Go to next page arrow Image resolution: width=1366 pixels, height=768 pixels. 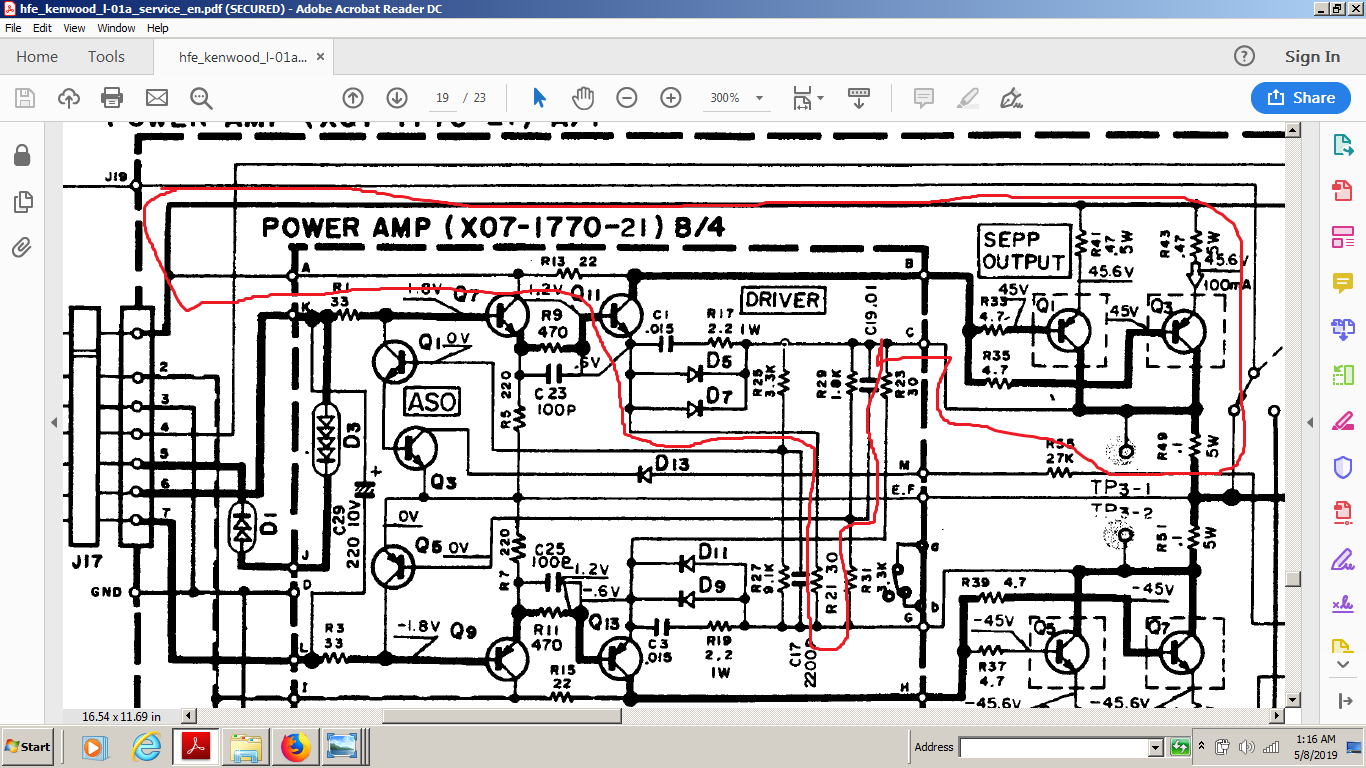(x=397, y=98)
